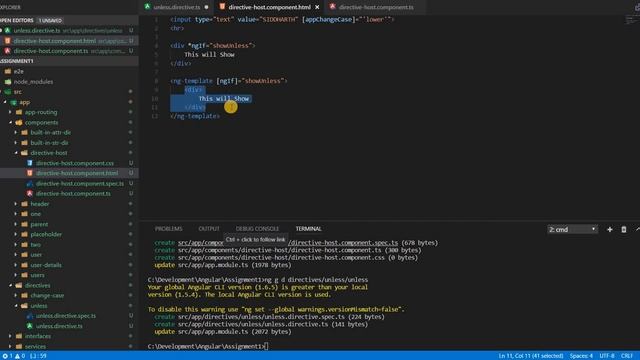Open the OUTPUT panel tab
640x360 pixels.
point(209,229)
